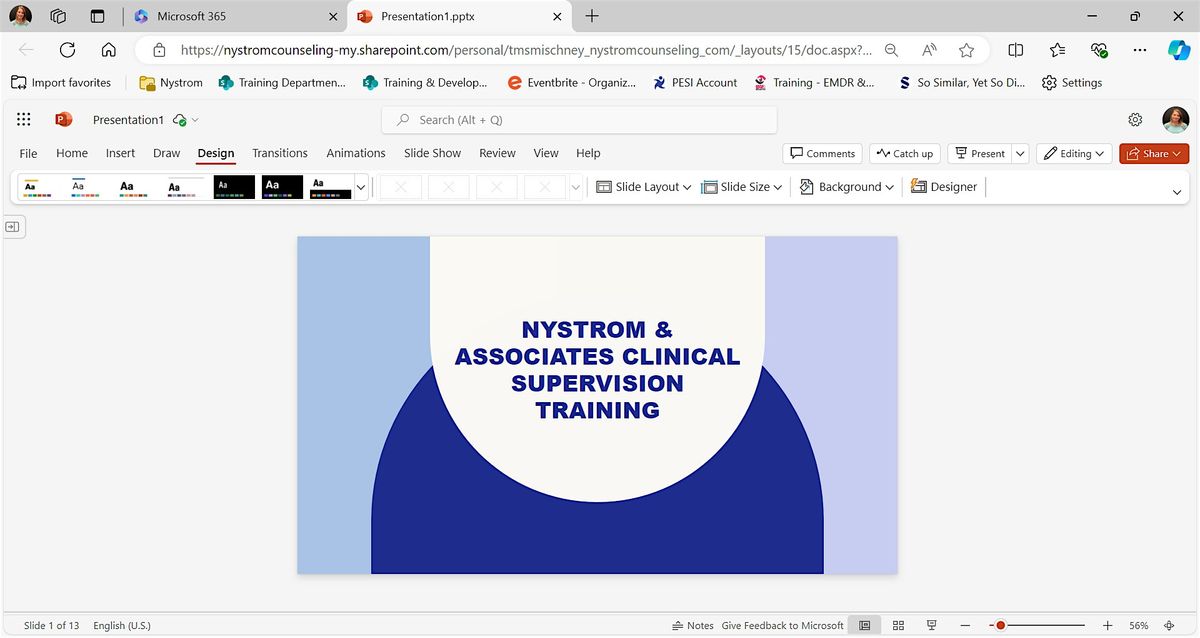The width and height of the screenshot is (1200, 638).
Task: Expand the themes gallery
Action: 361,187
